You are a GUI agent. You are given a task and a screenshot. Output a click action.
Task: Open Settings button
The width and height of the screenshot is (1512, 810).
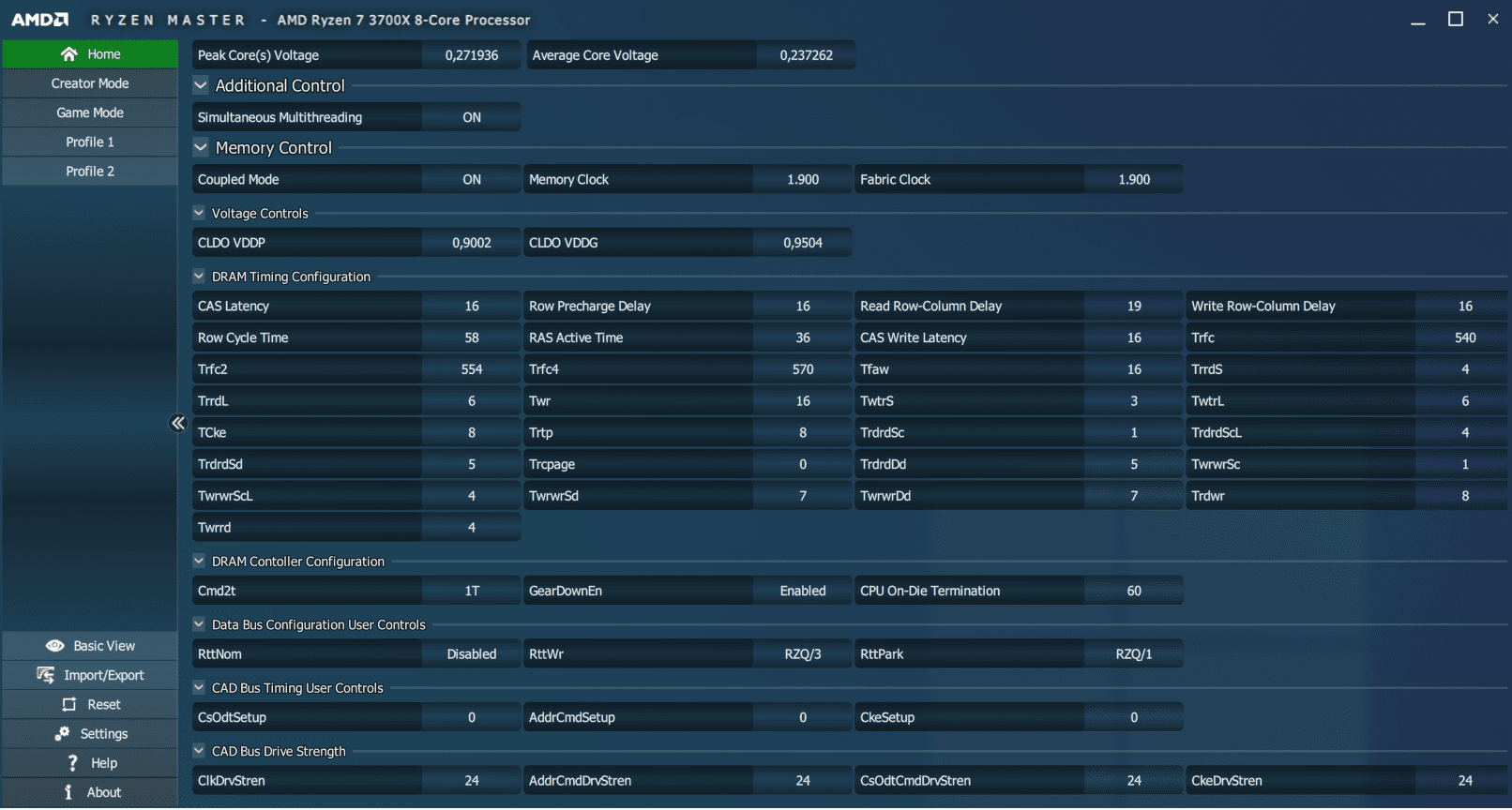point(90,734)
